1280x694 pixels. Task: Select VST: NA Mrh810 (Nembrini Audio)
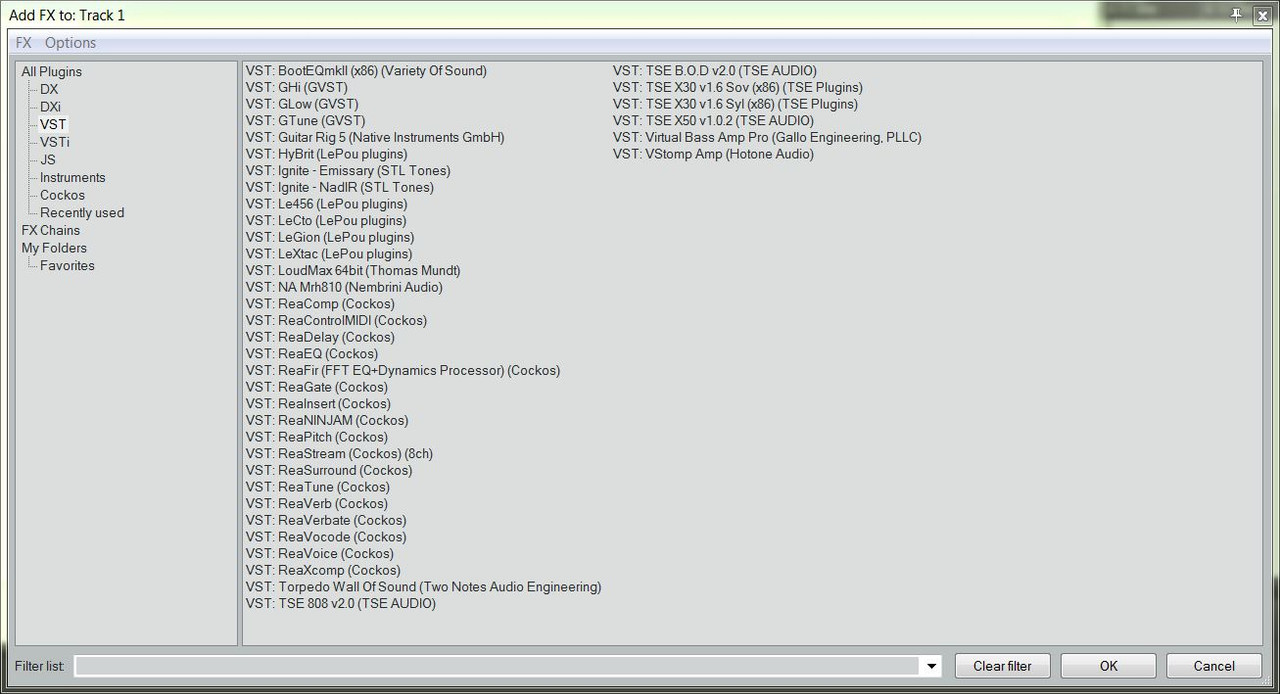[344, 288]
